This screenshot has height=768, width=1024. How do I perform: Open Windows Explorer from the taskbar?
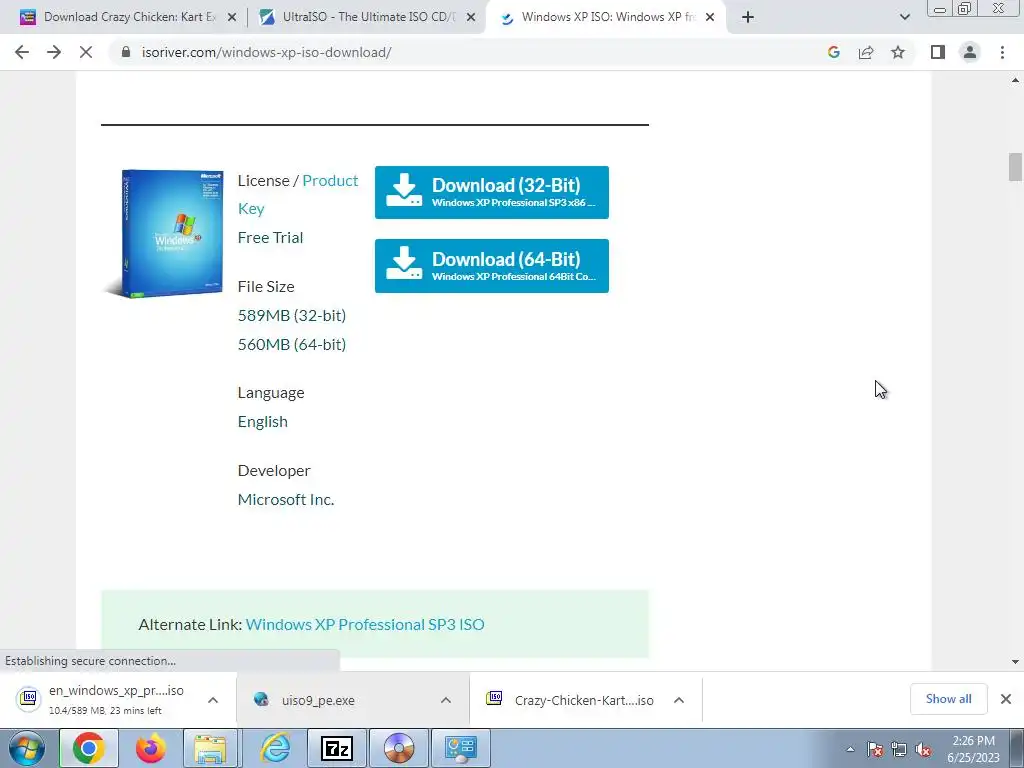click(210, 748)
